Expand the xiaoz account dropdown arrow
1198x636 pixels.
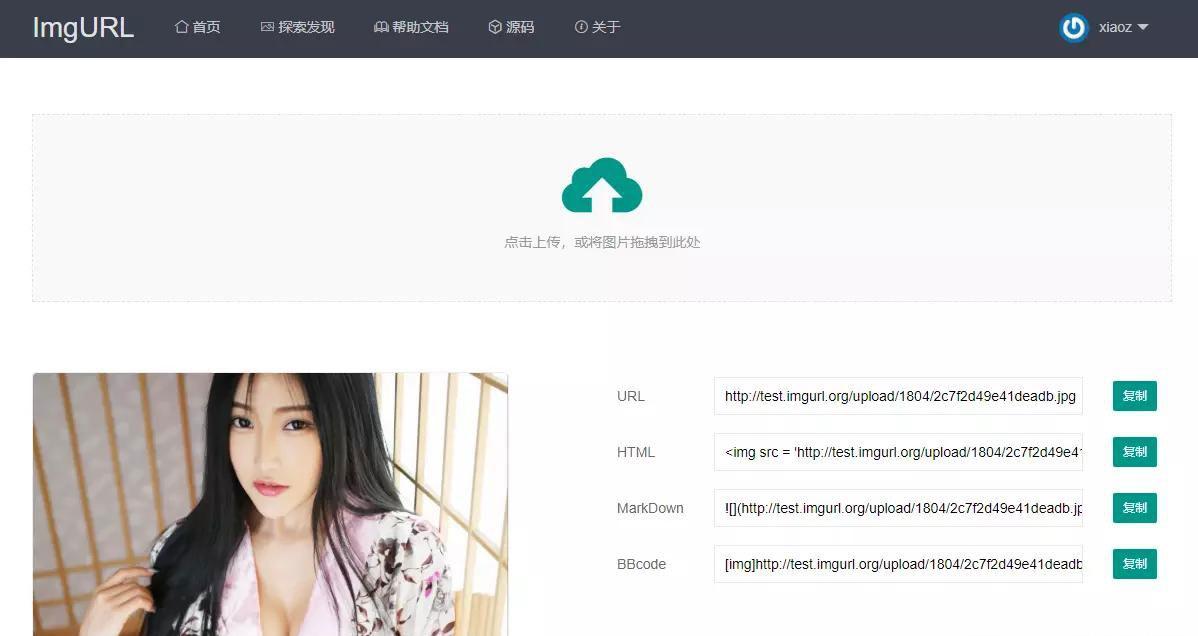(1143, 27)
